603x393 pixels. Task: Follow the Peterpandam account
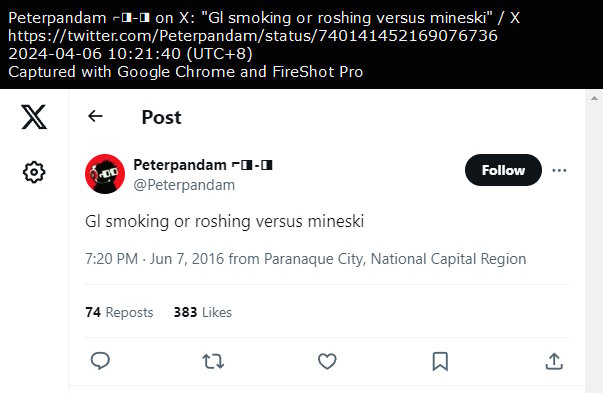[x=503, y=170]
